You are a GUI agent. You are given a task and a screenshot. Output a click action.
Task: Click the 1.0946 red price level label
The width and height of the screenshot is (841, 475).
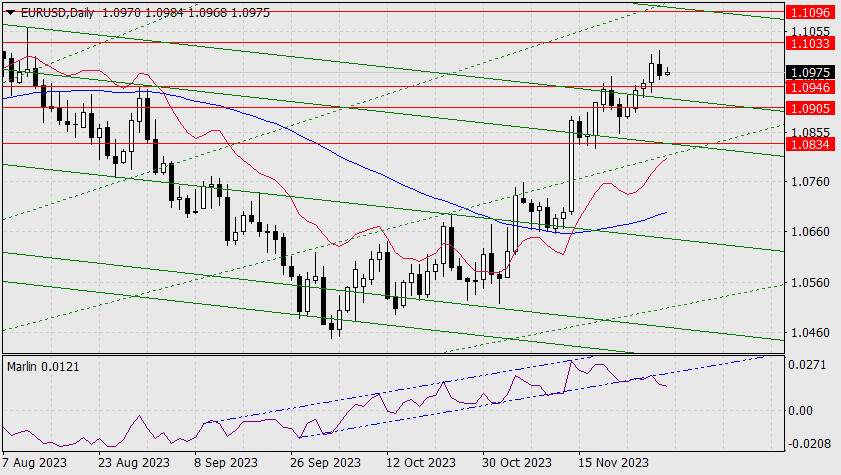[x=810, y=87]
